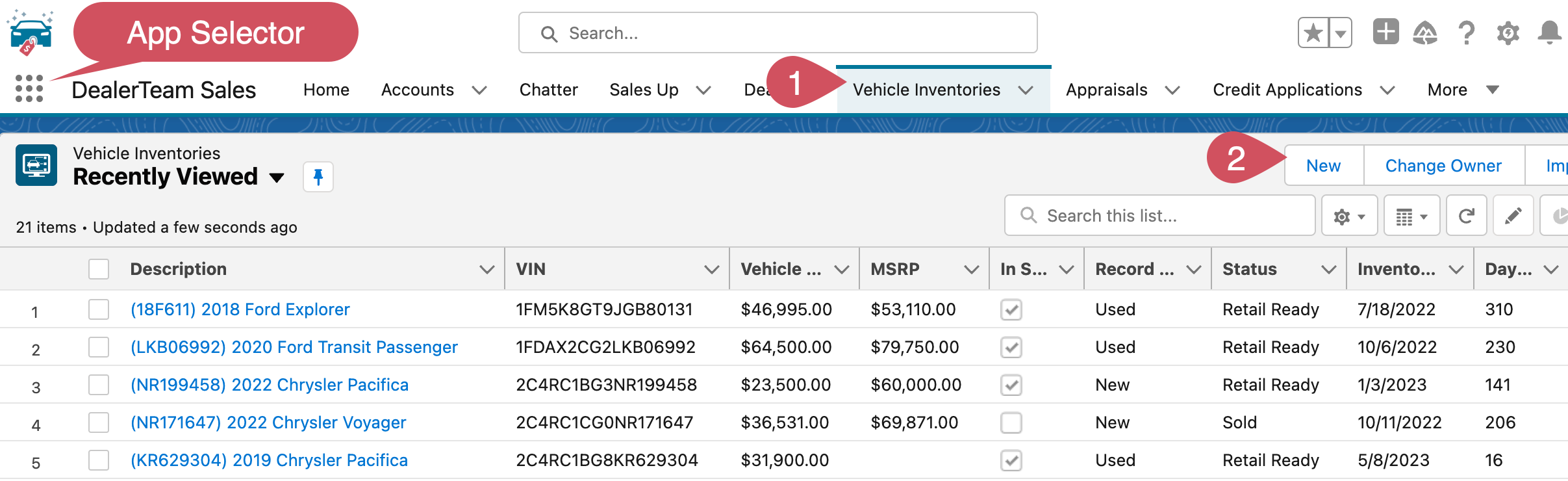Click the Vehicle Inventories object icon
The height and width of the screenshot is (481, 1568).
point(36,165)
